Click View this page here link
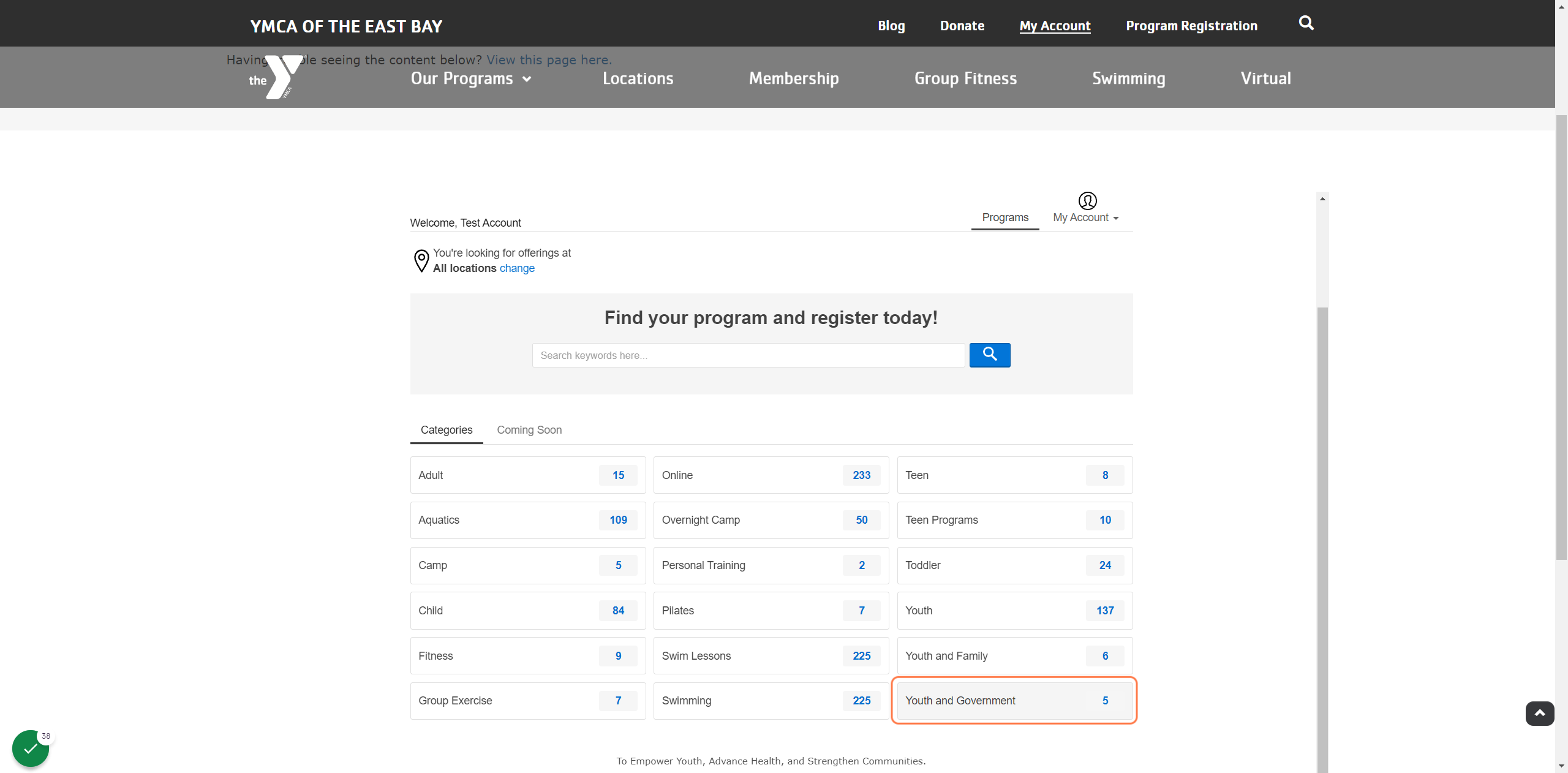 tap(549, 60)
